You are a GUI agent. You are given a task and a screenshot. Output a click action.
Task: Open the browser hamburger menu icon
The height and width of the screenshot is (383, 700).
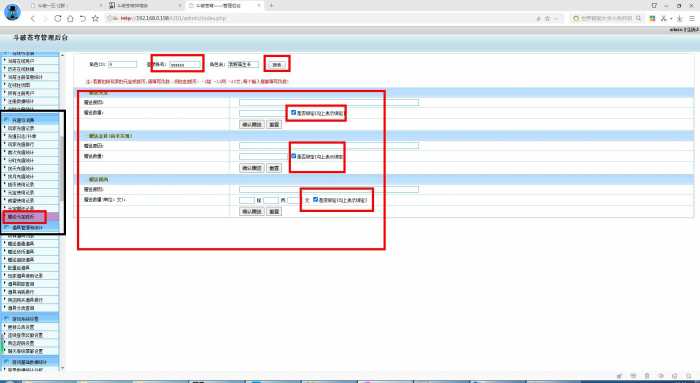[x=692, y=18]
